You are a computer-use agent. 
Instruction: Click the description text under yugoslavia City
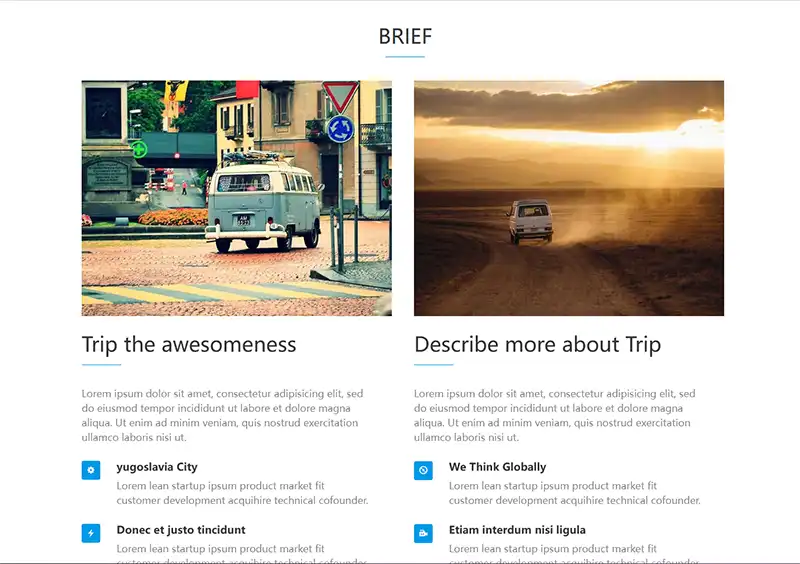tap(242, 493)
